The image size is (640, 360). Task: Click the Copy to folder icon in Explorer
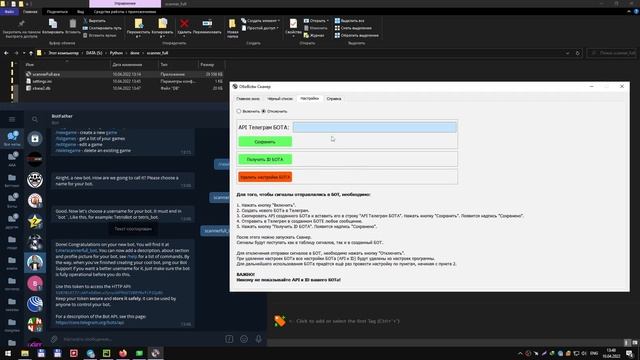coord(162,24)
